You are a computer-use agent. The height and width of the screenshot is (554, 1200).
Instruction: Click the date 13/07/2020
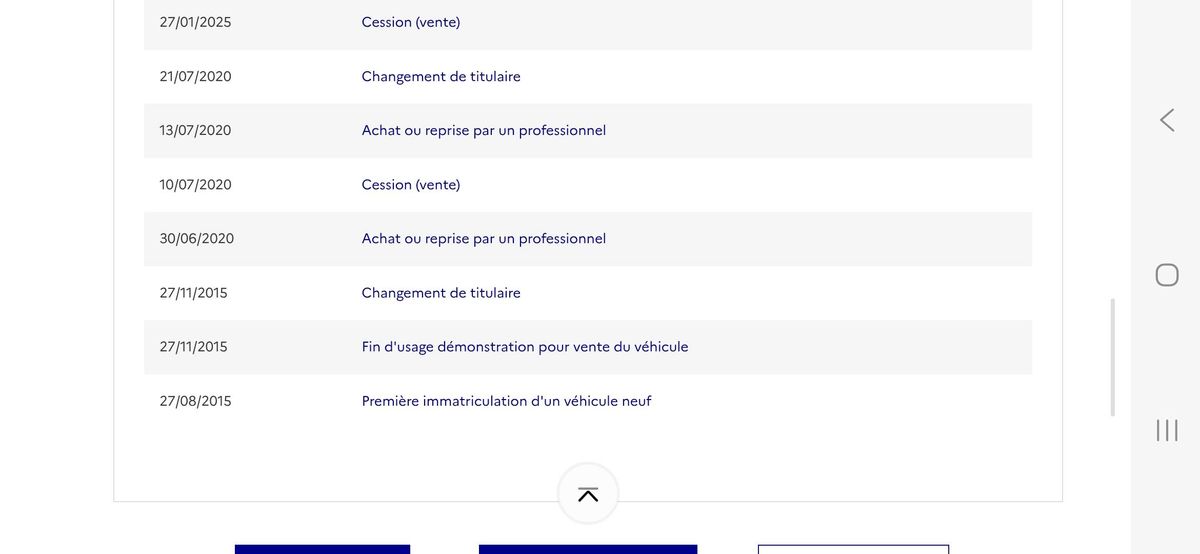click(x=195, y=130)
